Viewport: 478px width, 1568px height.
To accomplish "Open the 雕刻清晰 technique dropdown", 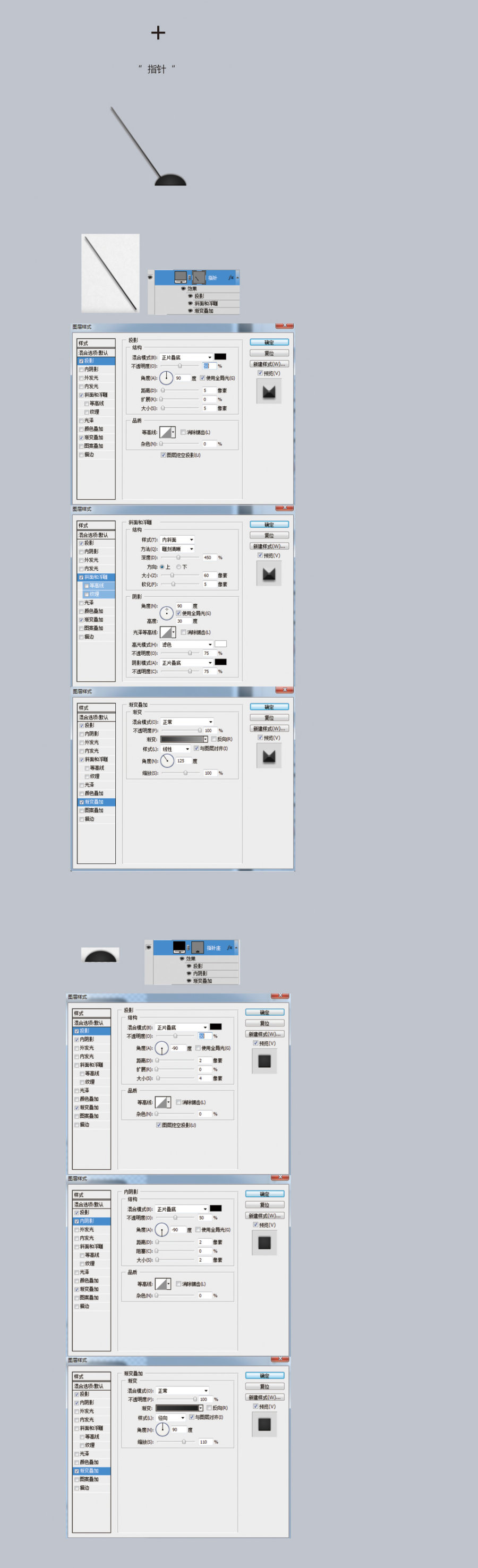I will tap(178, 549).
